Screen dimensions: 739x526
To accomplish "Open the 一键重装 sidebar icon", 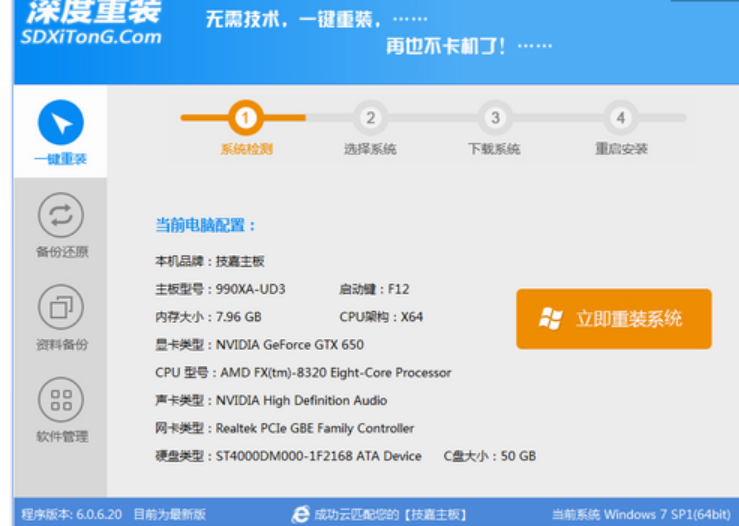I will [61, 123].
